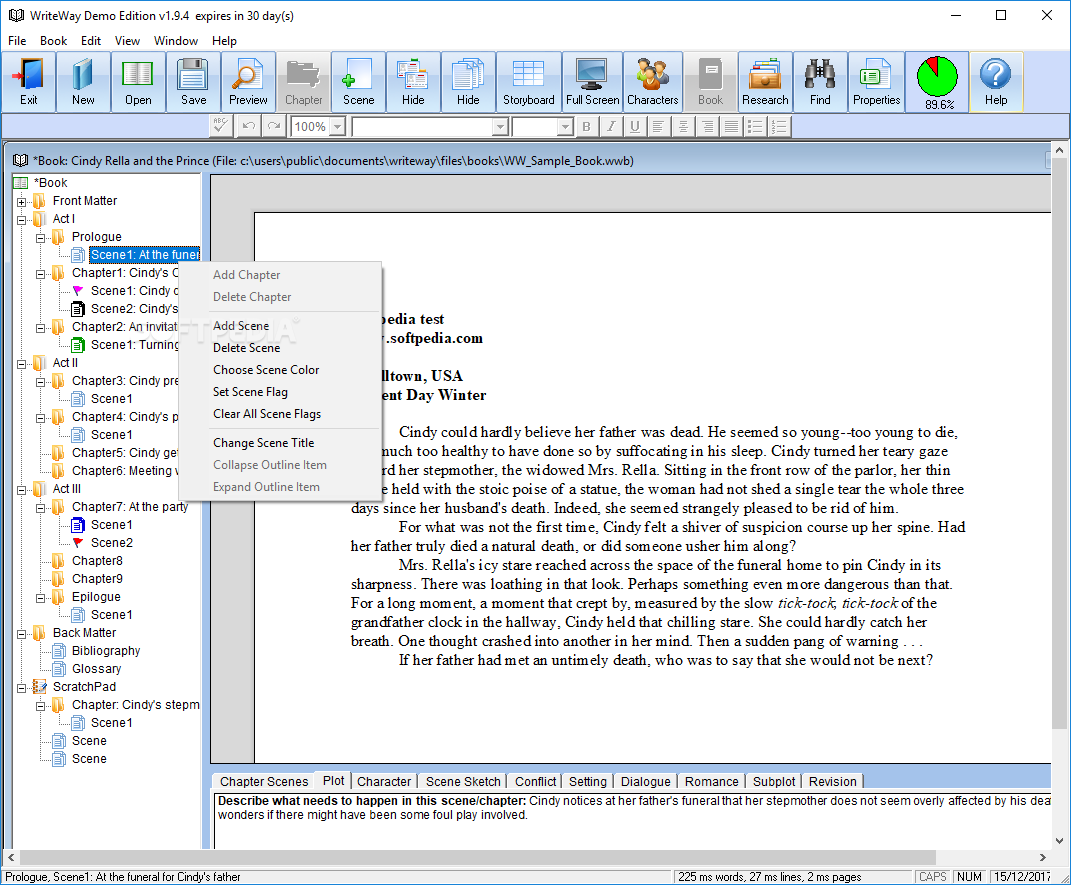This screenshot has width=1071, height=885.
Task: Select the Glossary tree item
Action: coord(96,669)
